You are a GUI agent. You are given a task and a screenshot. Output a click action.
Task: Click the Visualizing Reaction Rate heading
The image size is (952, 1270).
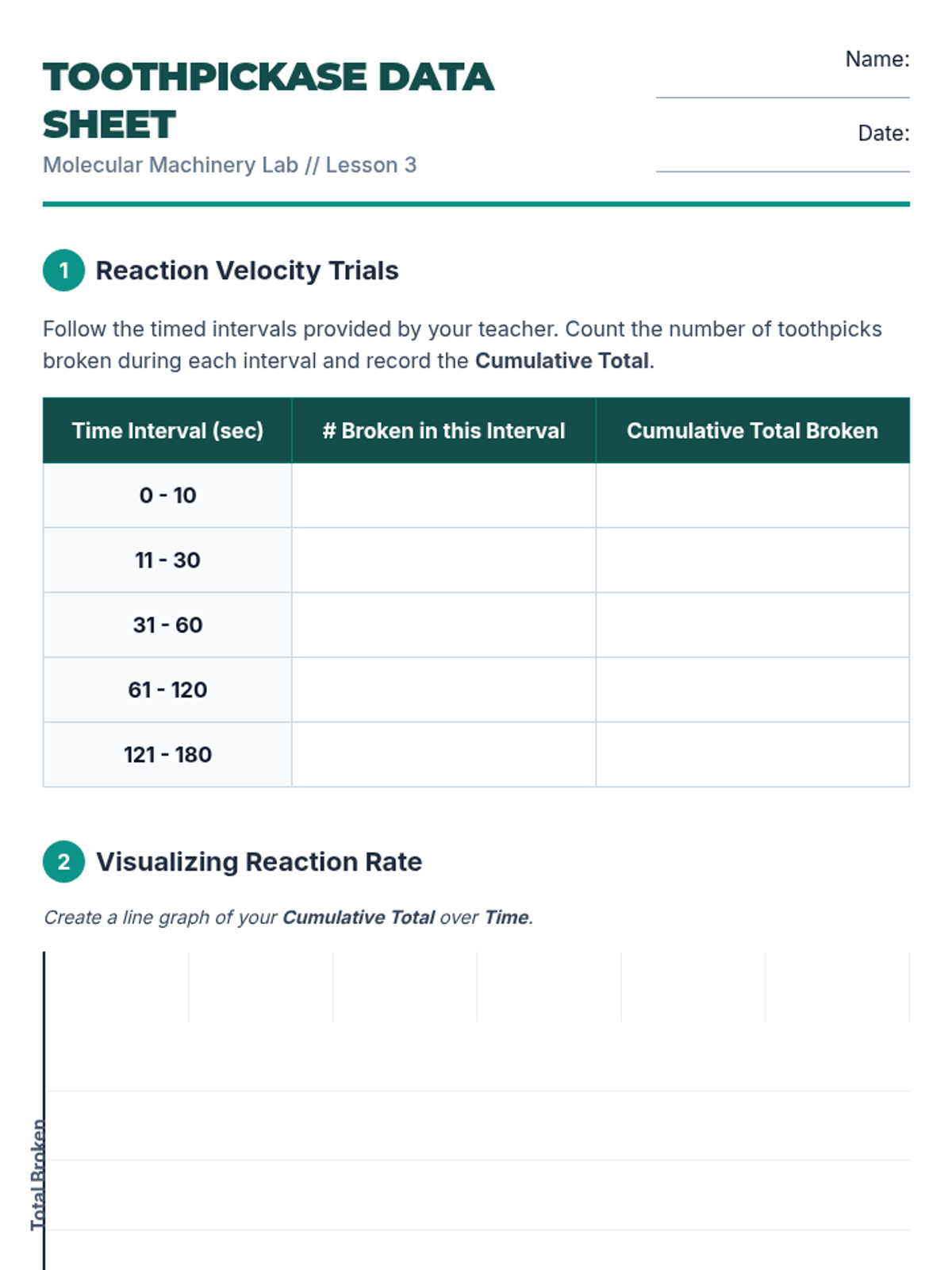coord(259,862)
